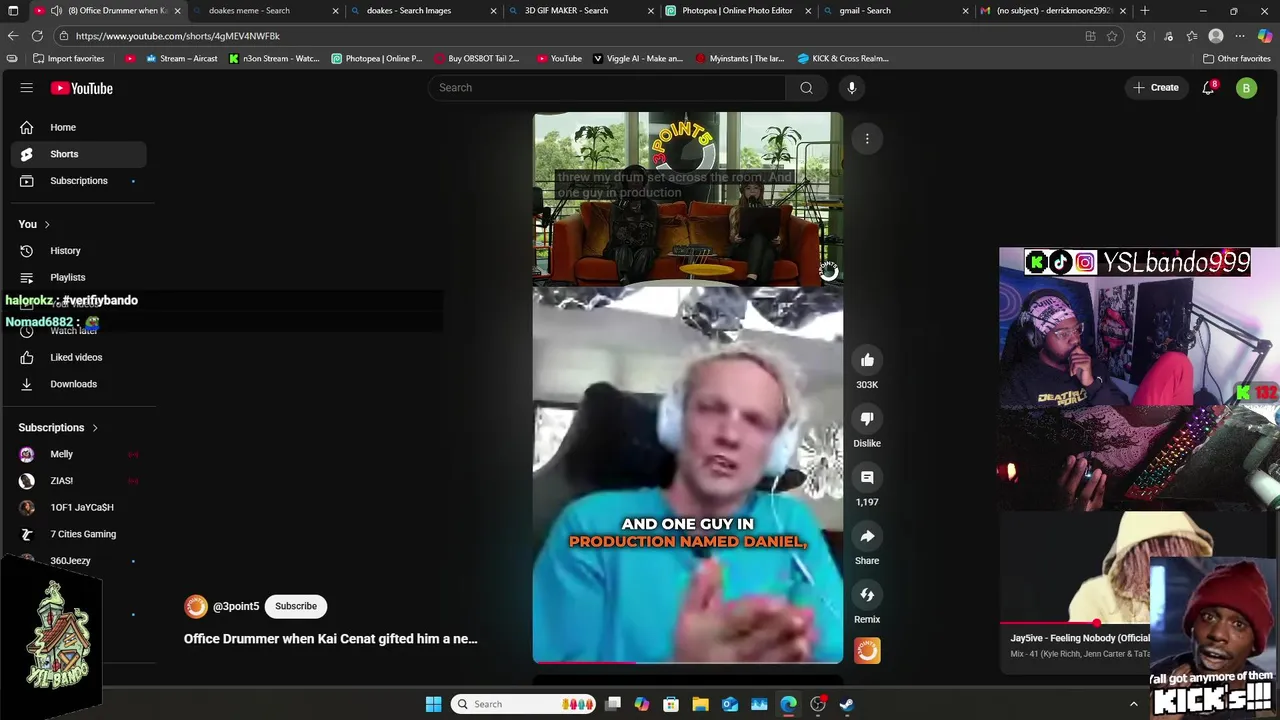Open OBS Studio from taskbar
The width and height of the screenshot is (1280, 720).
tap(818, 704)
